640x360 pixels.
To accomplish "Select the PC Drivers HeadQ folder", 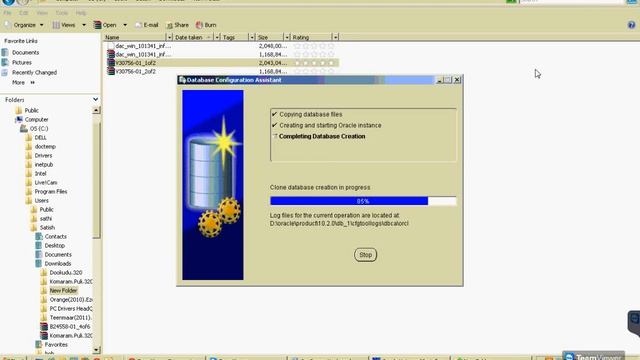I will pyautogui.click(x=71, y=309).
